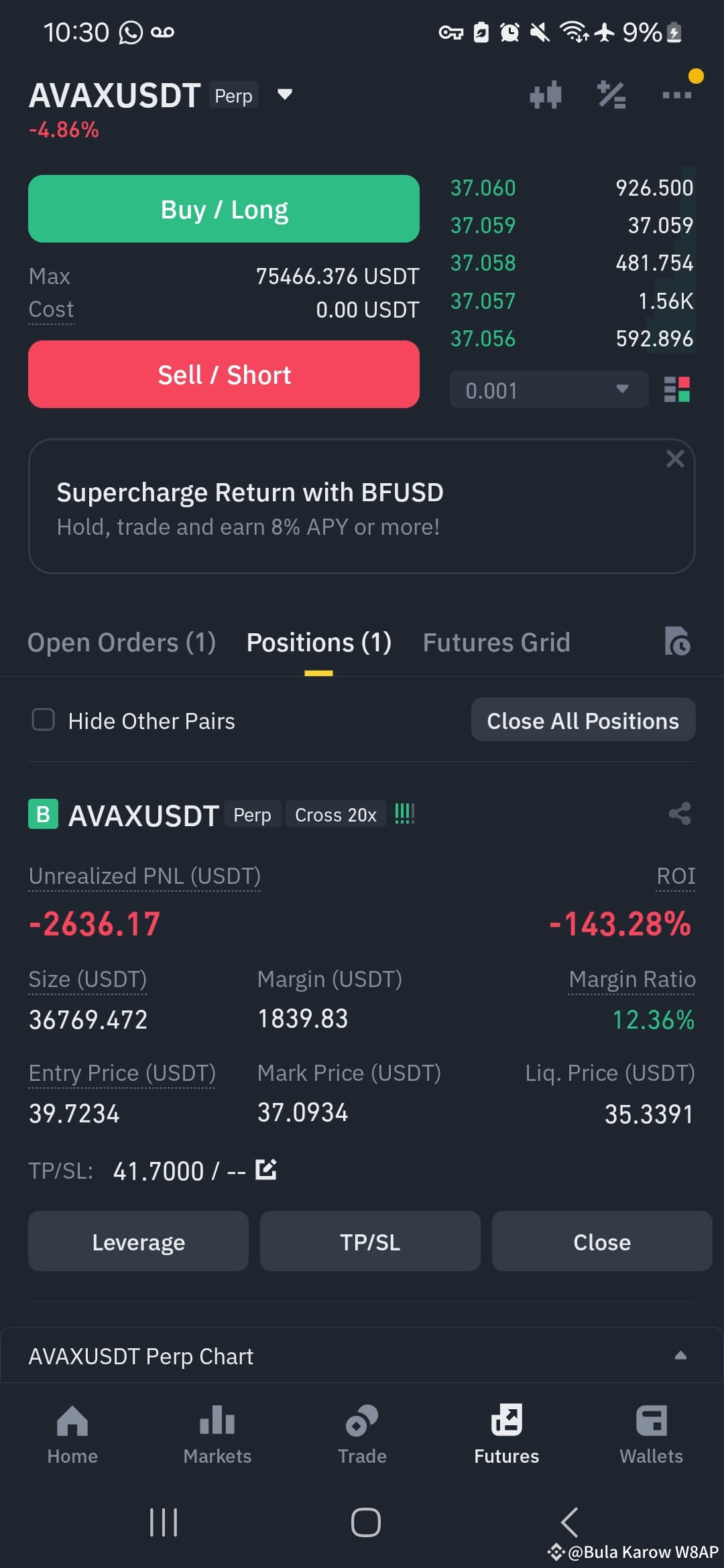Edit TP/SL with the pencil icon
This screenshot has width=724, height=1568.
click(x=266, y=1169)
